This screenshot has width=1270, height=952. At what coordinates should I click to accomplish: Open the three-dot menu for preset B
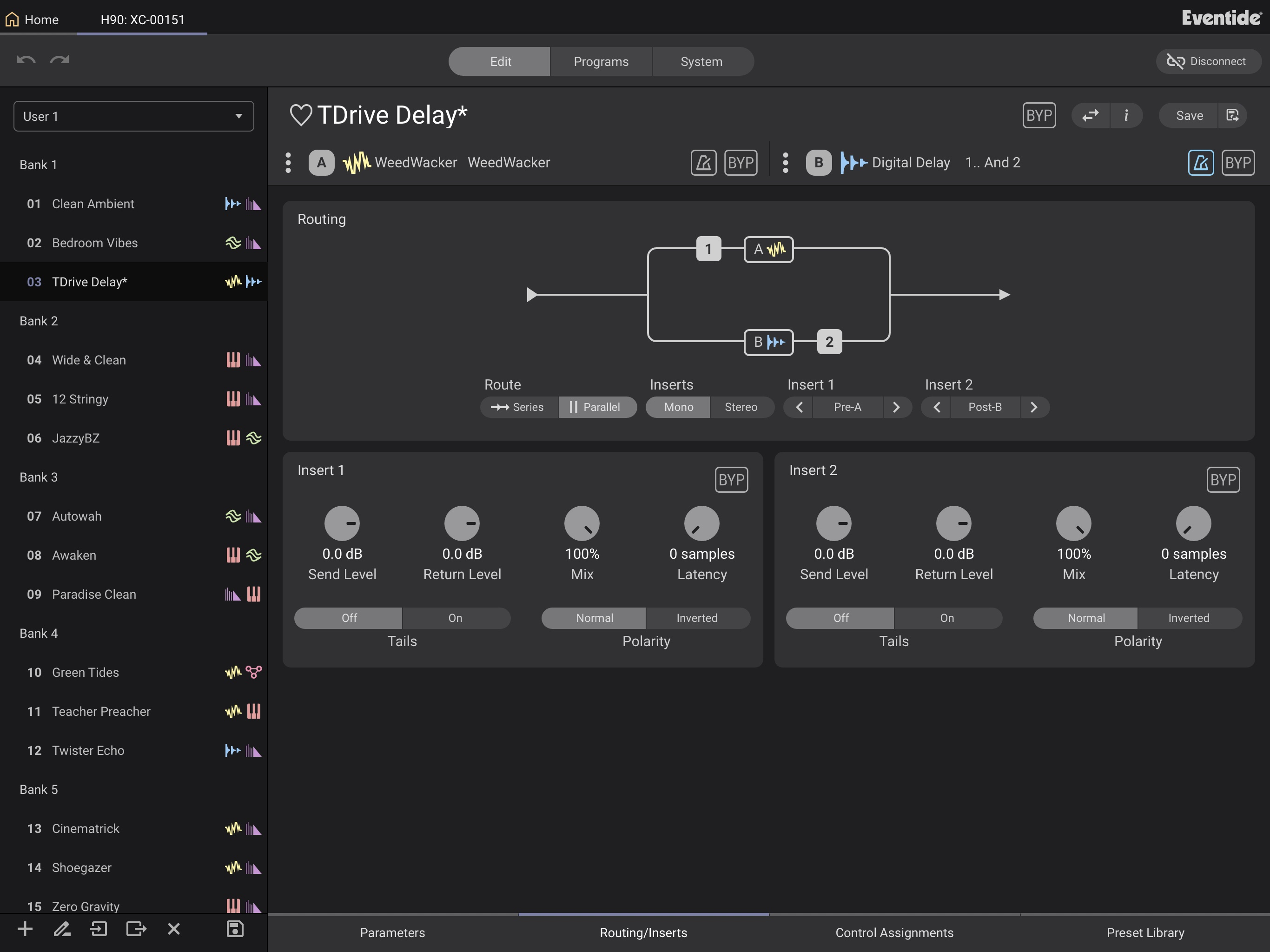pos(786,163)
